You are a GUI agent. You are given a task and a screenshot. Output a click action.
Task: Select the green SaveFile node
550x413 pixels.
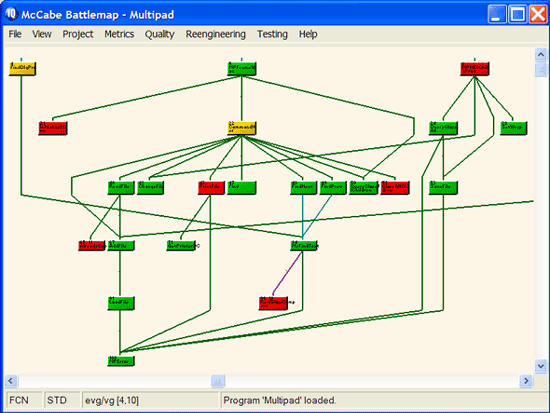[x=443, y=187]
